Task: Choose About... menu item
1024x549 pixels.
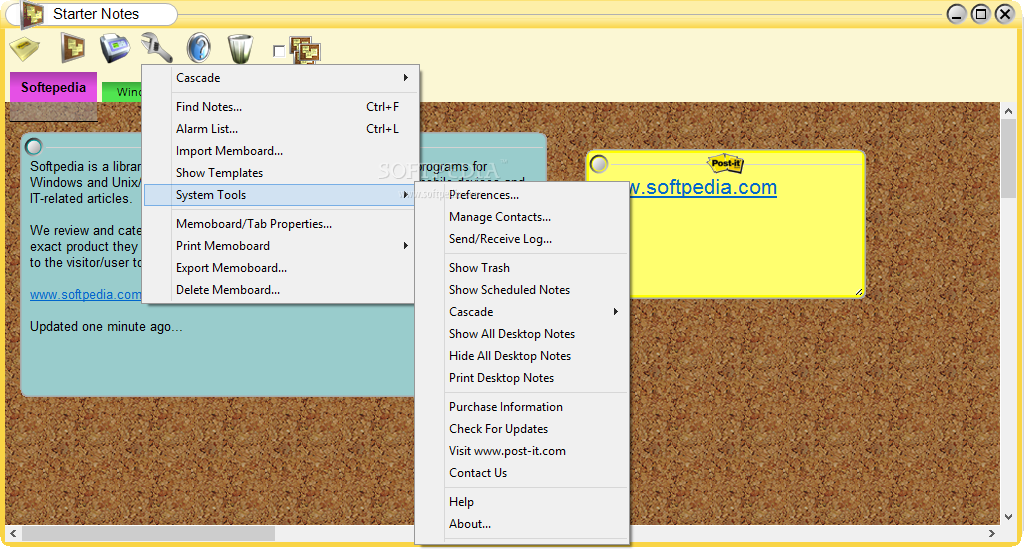Action: tap(522, 524)
